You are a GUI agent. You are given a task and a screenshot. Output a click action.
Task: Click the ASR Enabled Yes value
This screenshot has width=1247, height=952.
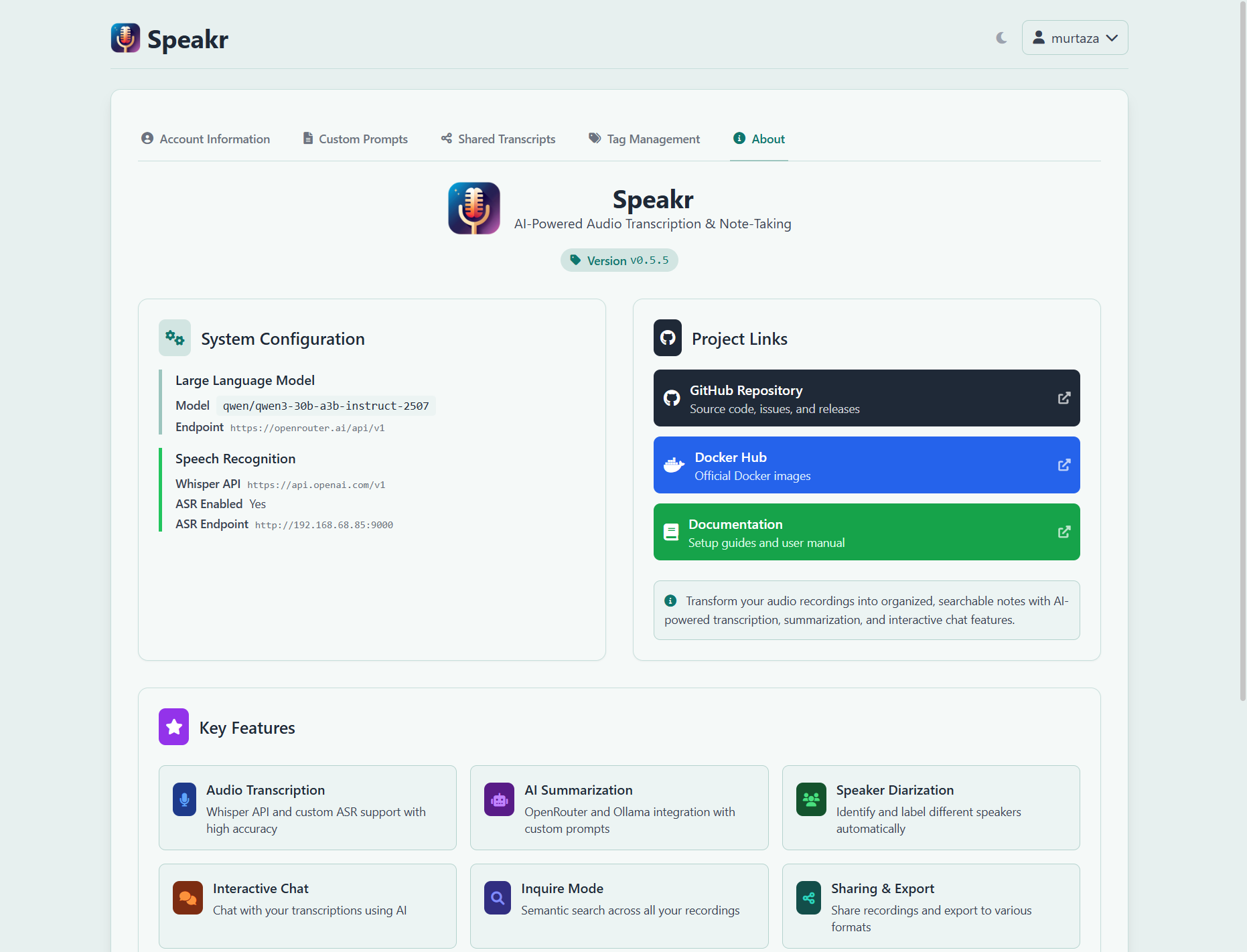pyautogui.click(x=258, y=504)
